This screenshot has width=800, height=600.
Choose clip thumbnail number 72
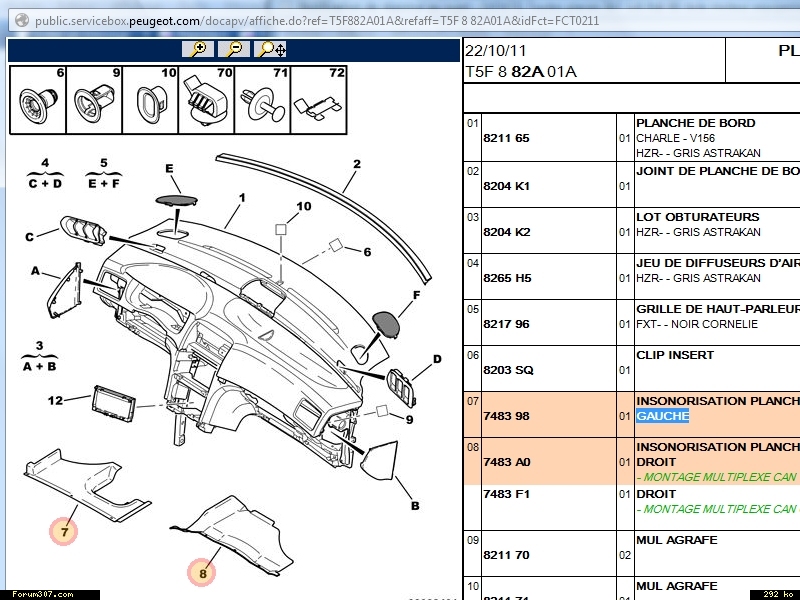(x=318, y=100)
